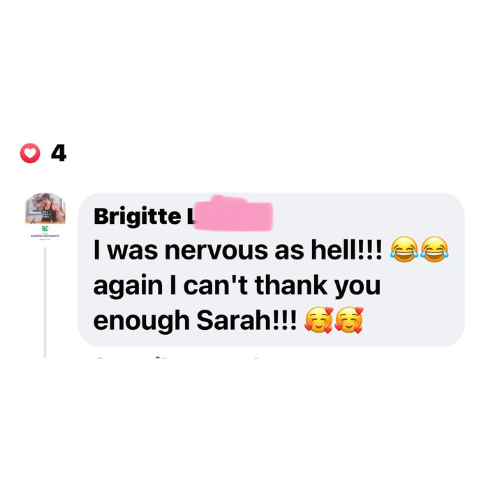Click the first smiling hearts emoji
Viewport: 500px width, 500px height.
[319, 320]
